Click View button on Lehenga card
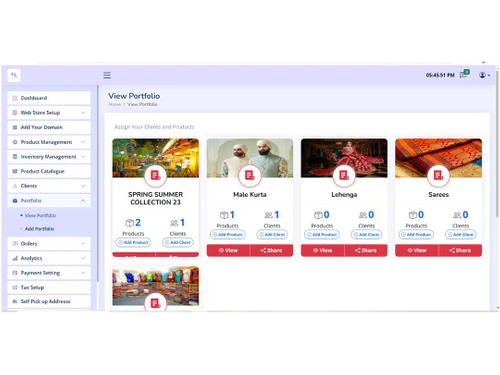Viewport: 500px width, 375px height. point(323,250)
